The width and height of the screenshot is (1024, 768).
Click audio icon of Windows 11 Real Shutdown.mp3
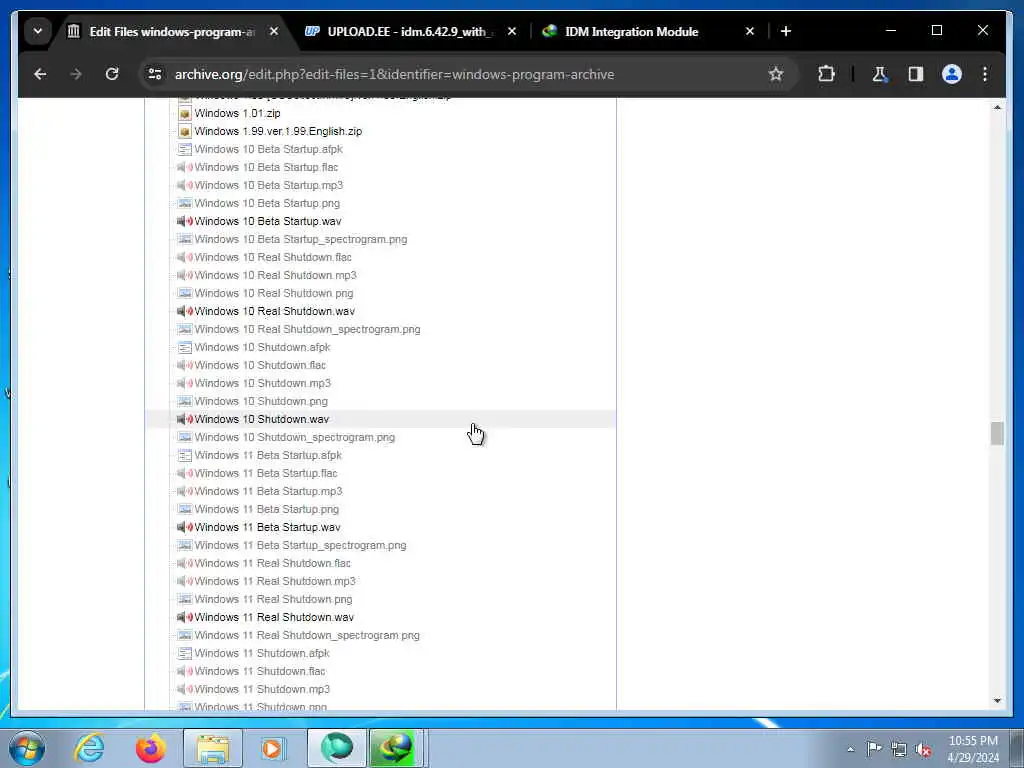185,581
